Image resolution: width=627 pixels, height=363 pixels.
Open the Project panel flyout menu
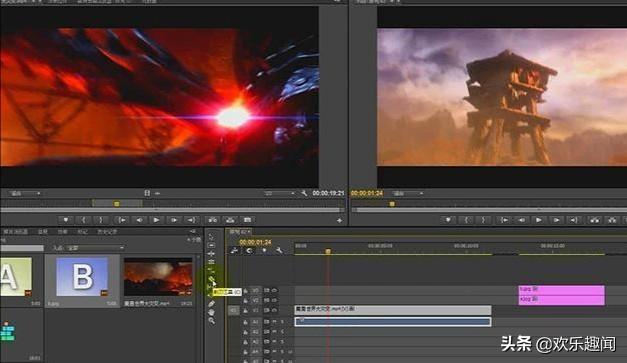coord(192,231)
